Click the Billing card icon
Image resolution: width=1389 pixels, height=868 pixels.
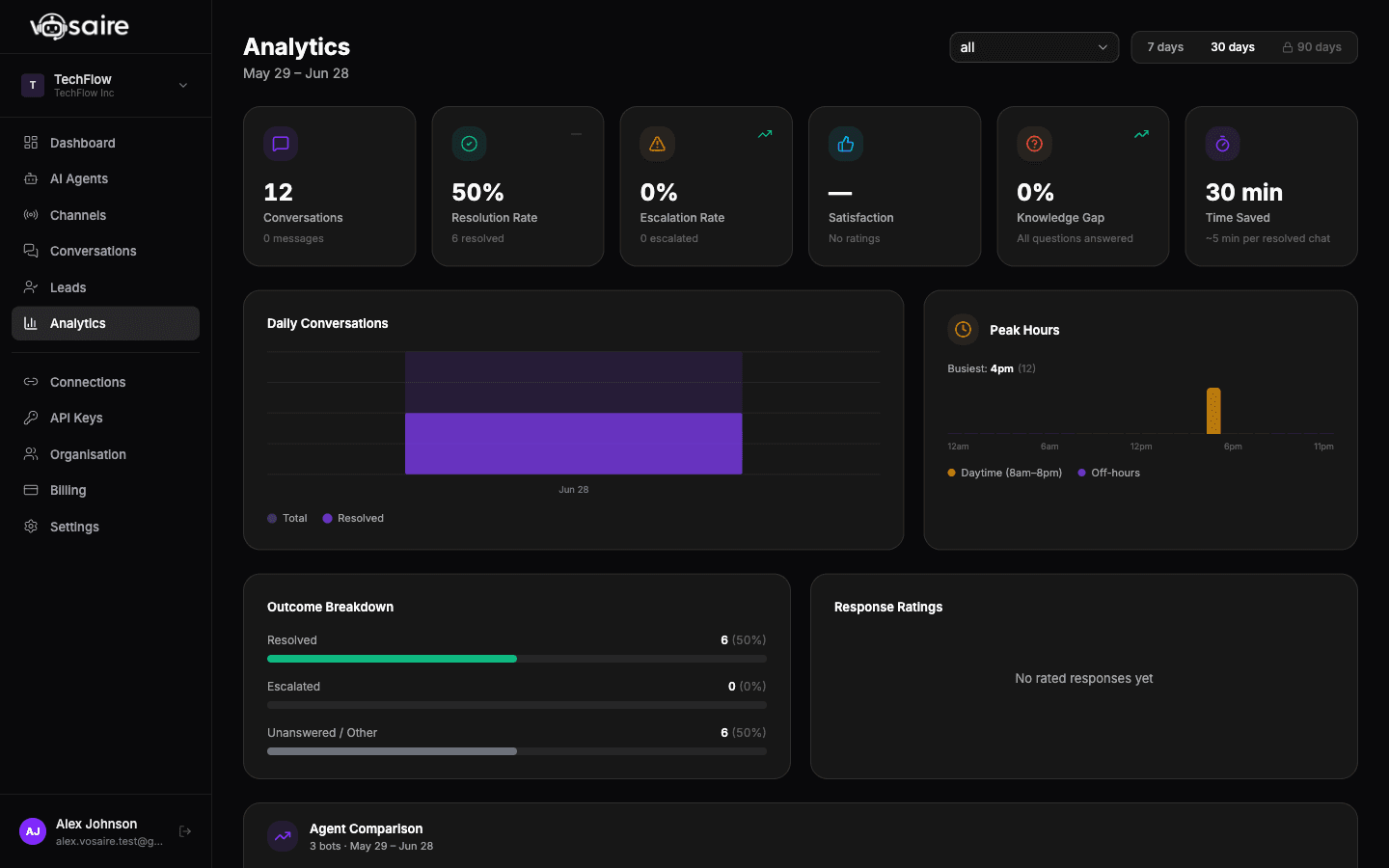31,490
